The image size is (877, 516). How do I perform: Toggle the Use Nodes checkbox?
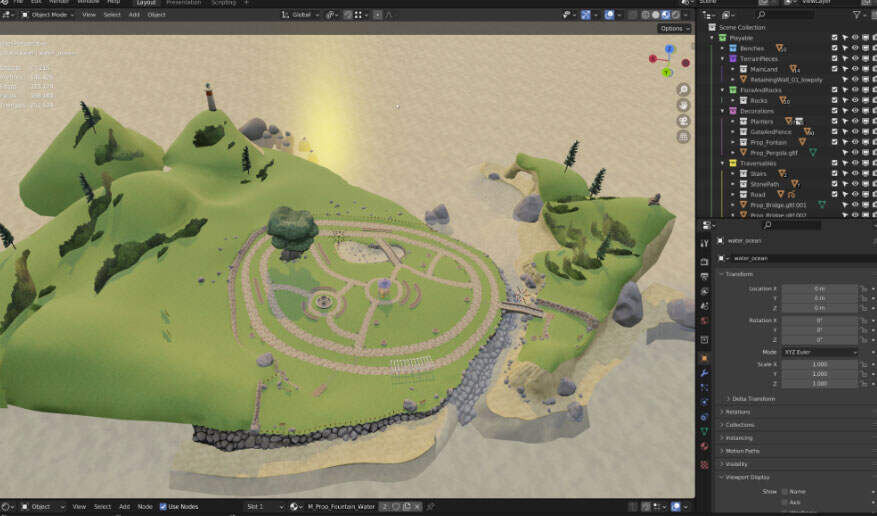click(164, 507)
